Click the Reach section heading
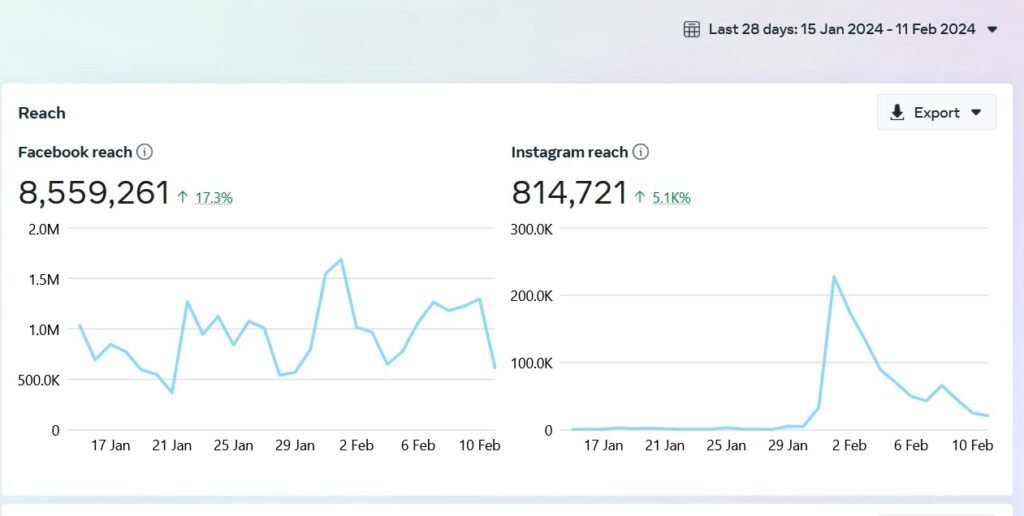 tap(42, 113)
